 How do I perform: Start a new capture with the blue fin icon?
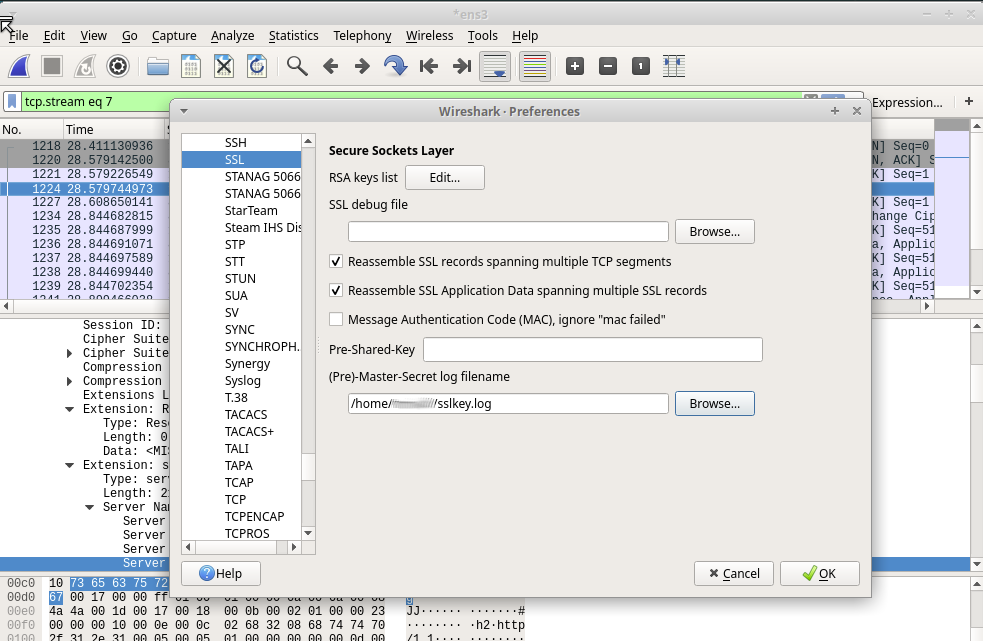point(20,66)
